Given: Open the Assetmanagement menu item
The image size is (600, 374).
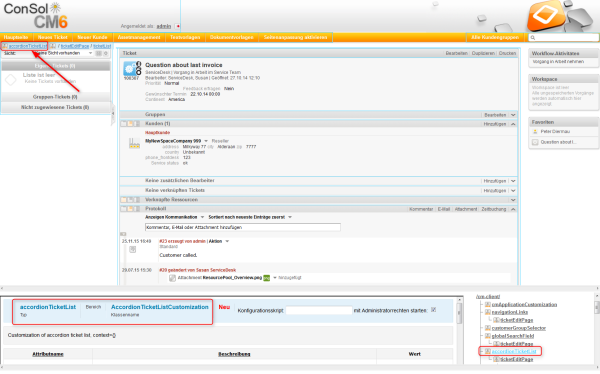Looking at the screenshot, I should 139,37.
